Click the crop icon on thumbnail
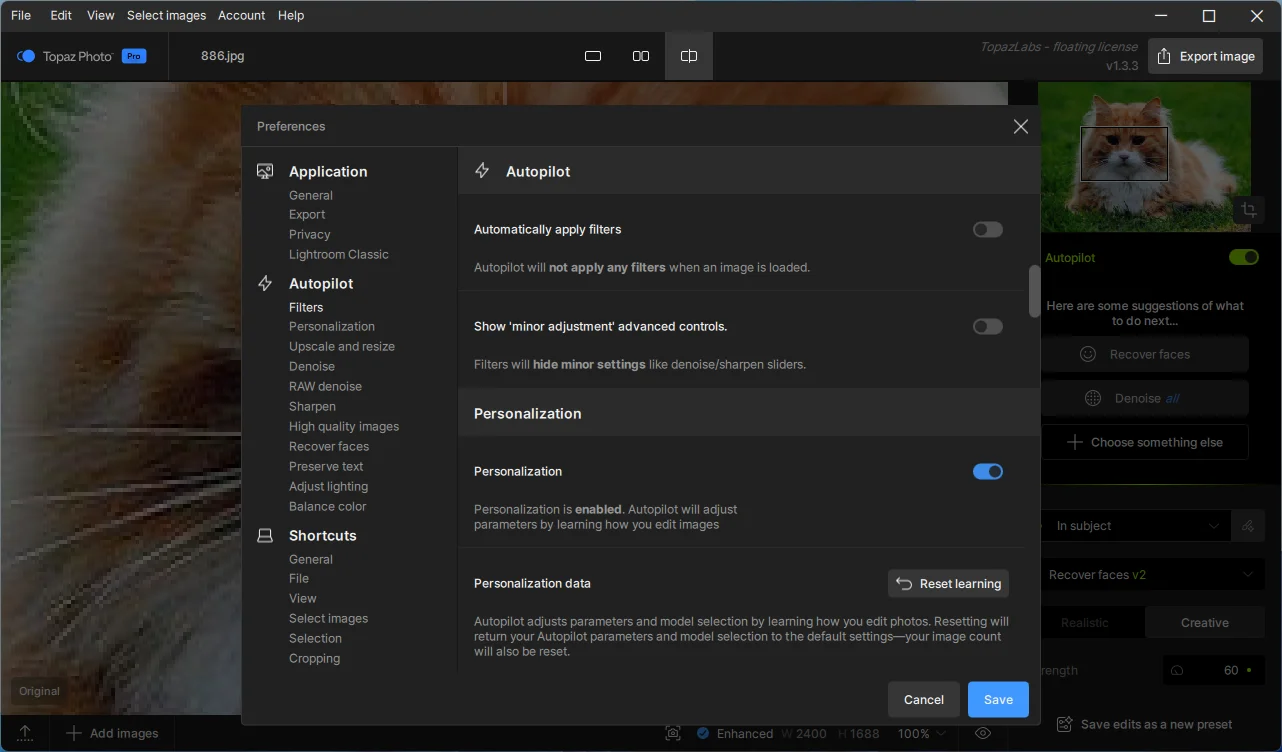1282x752 pixels. click(x=1248, y=210)
